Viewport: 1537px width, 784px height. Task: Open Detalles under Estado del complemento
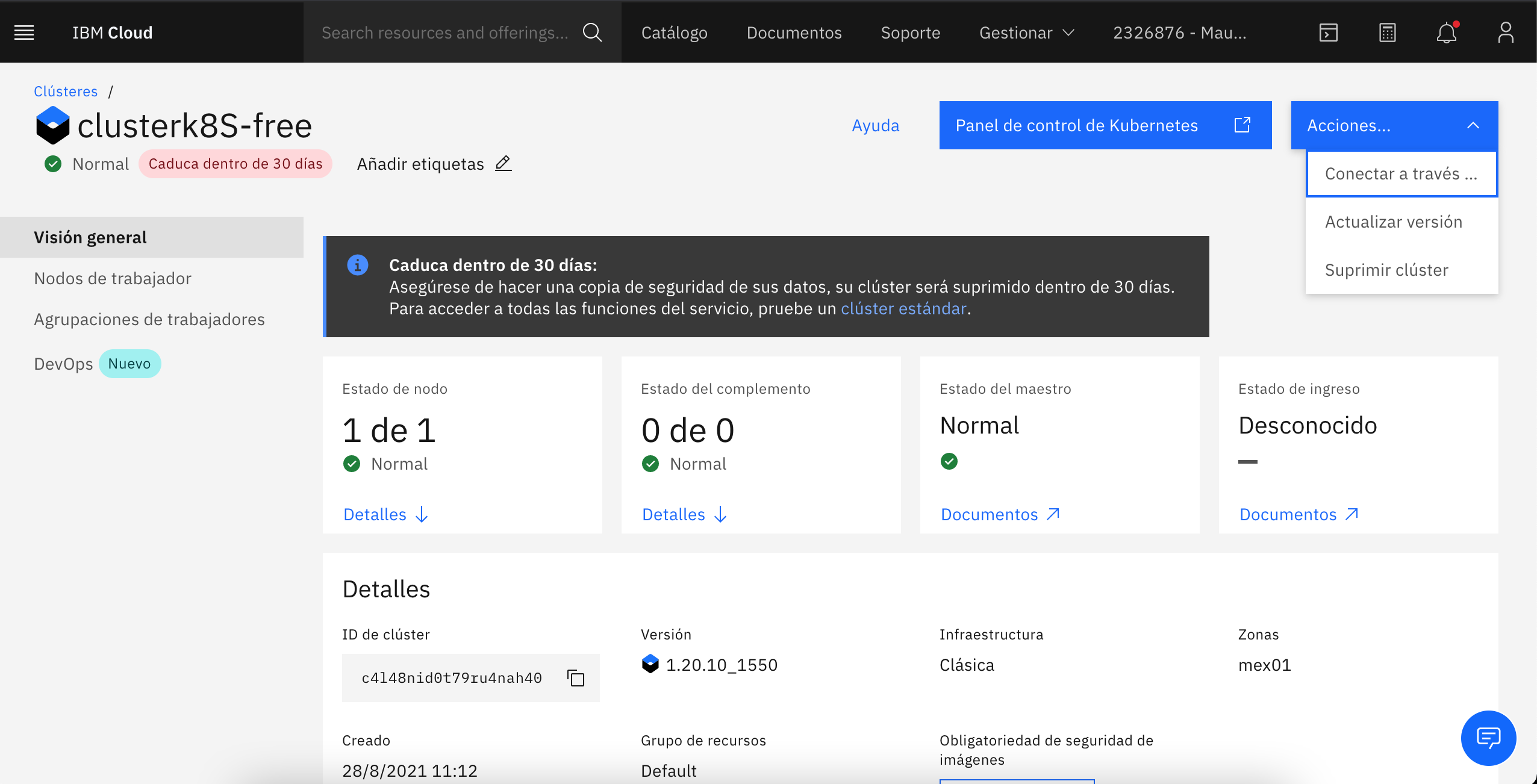[685, 514]
